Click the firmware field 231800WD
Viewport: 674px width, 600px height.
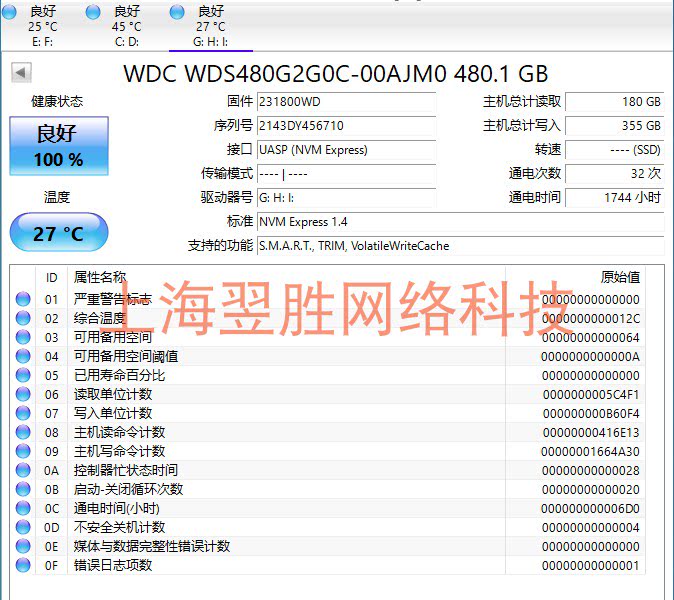(346, 102)
